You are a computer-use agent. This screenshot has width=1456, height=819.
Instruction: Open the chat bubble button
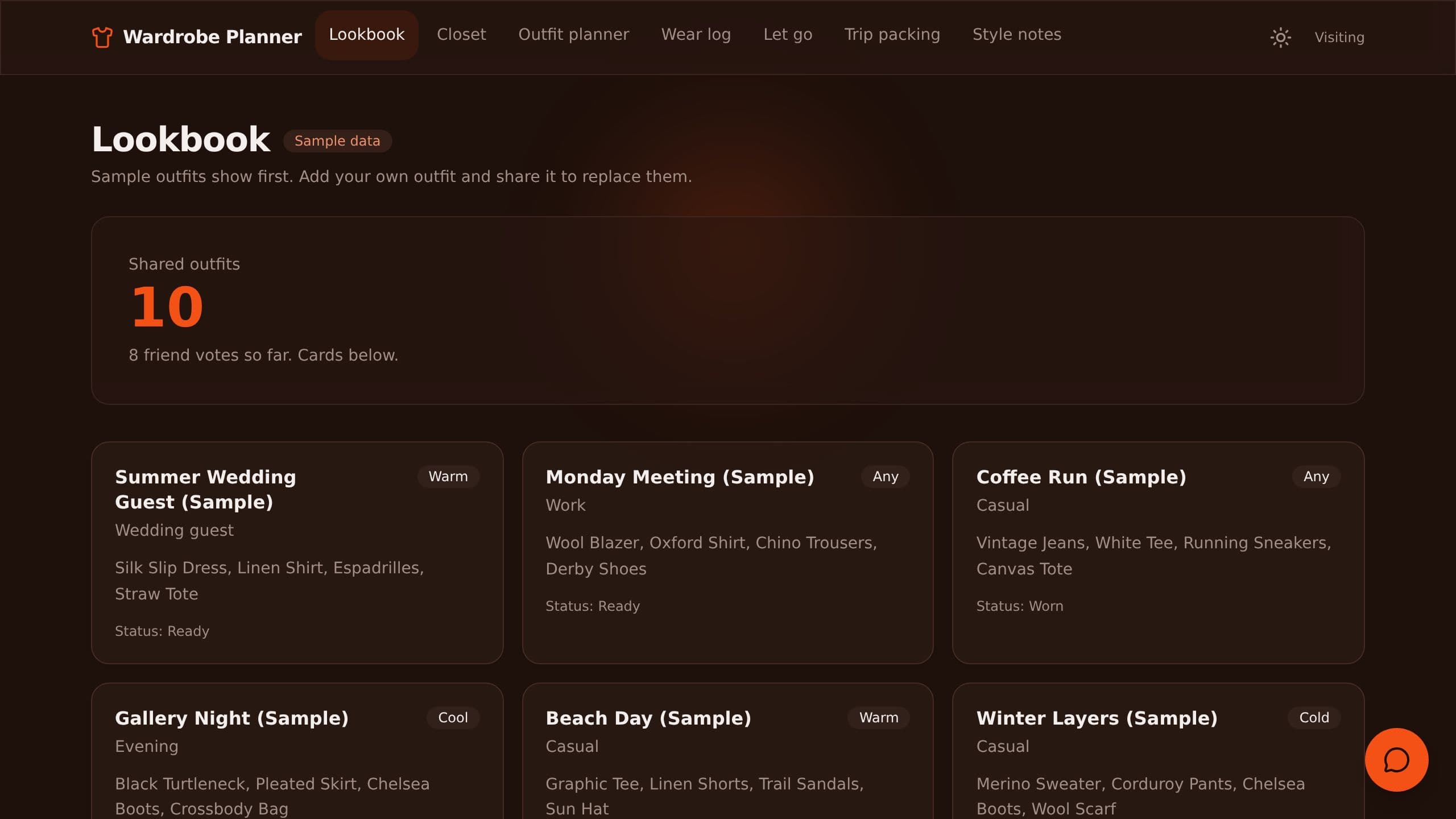click(x=1396, y=760)
